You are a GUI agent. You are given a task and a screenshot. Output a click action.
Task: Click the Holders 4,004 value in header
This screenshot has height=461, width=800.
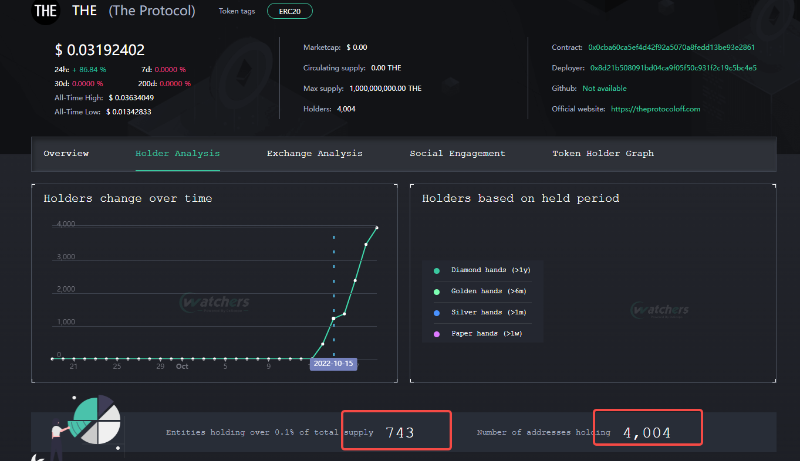pyautogui.click(x=346, y=109)
